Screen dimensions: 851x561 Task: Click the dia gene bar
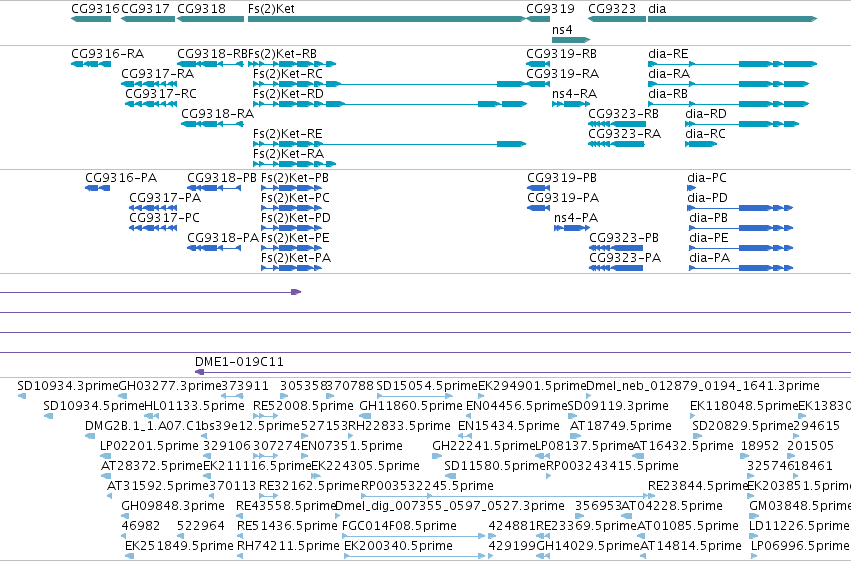733,19
